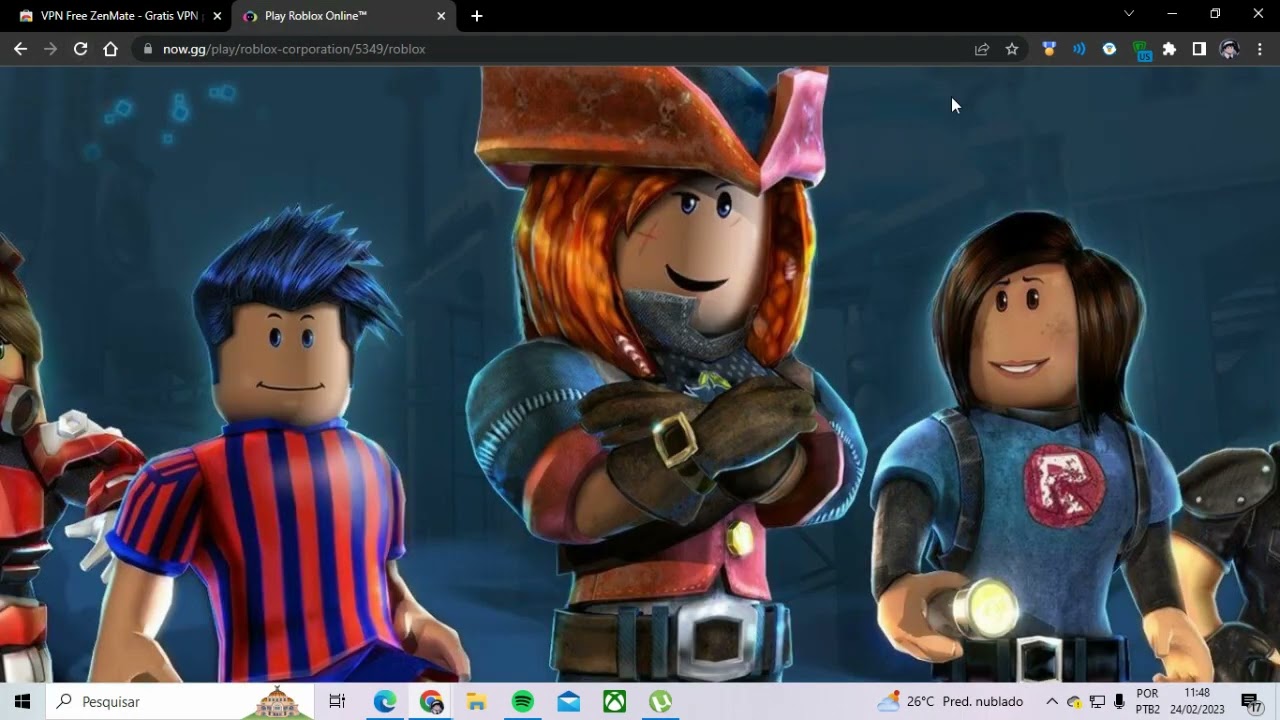Change the POR PTB2 input language

click(1147, 702)
